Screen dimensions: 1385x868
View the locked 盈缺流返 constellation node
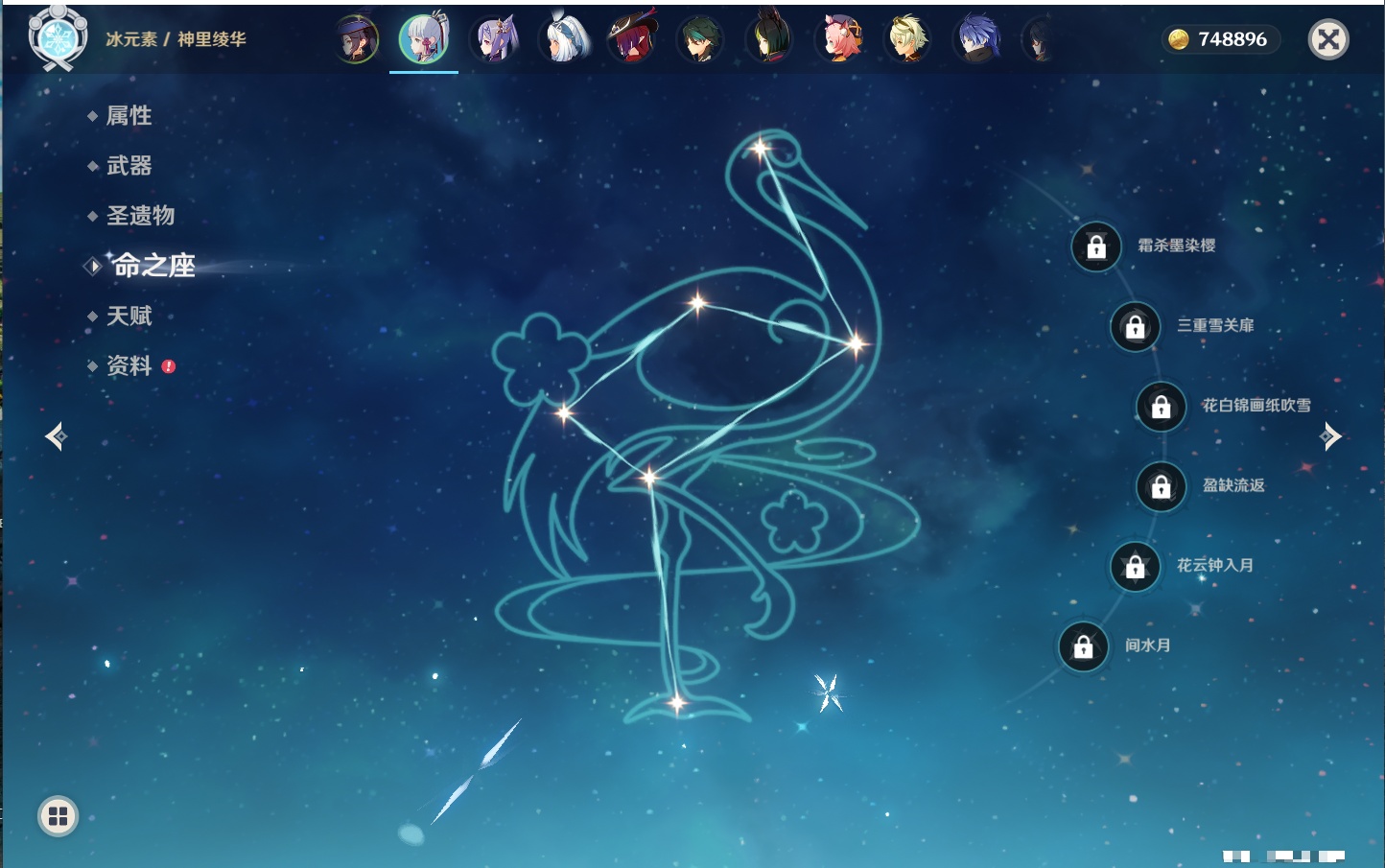[1161, 486]
